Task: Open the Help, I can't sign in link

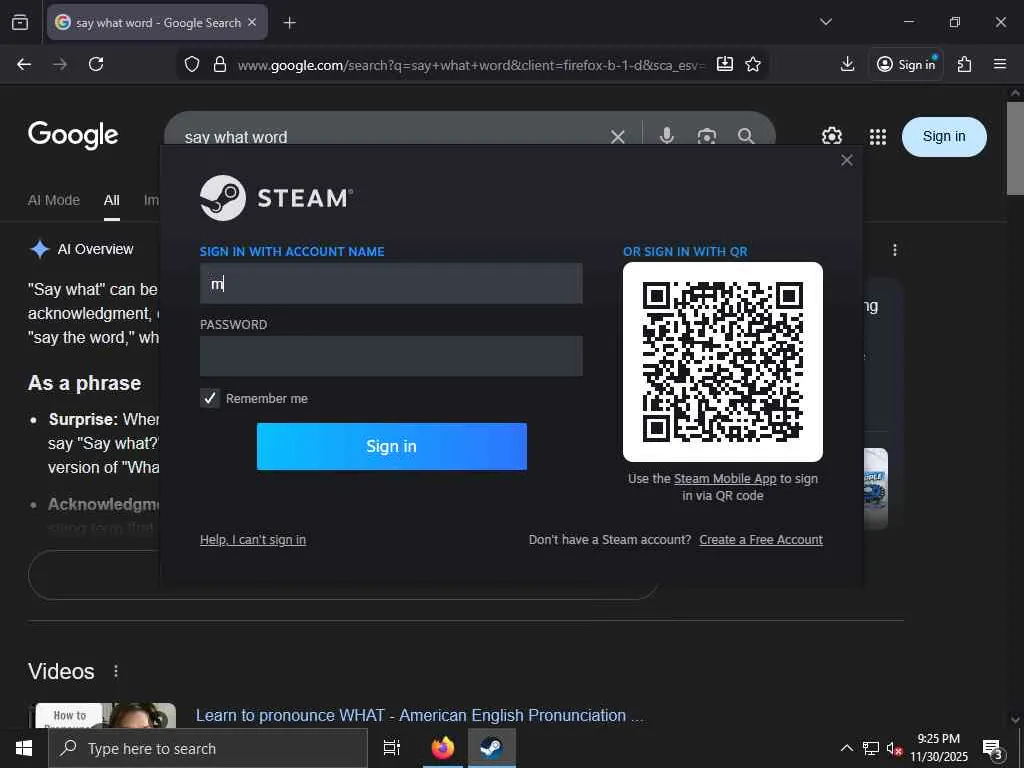Action: tap(253, 539)
